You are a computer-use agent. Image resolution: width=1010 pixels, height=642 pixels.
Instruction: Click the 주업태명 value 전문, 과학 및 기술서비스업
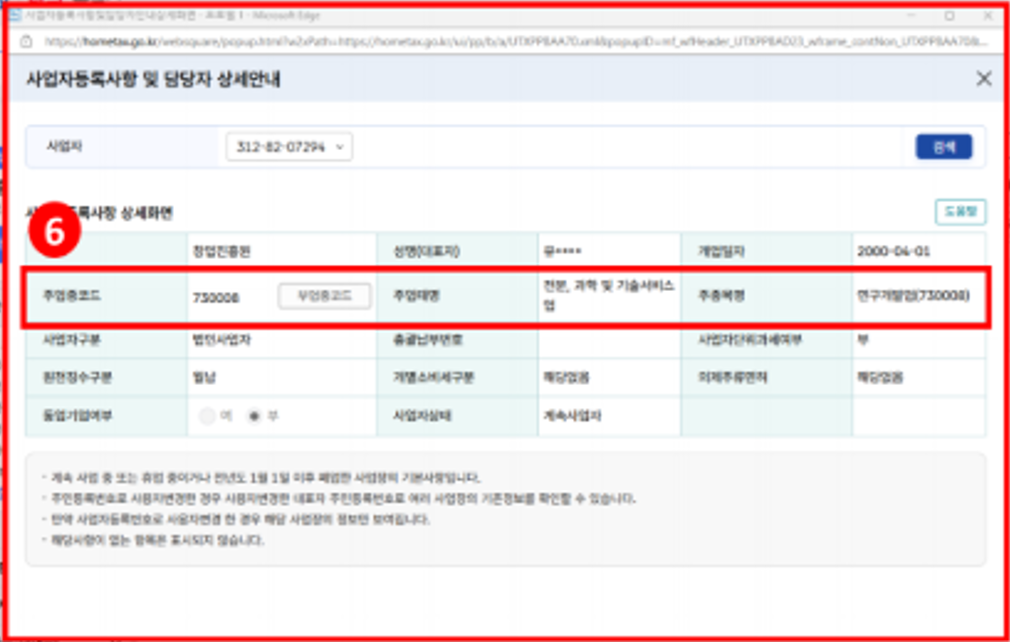coord(607,295)
